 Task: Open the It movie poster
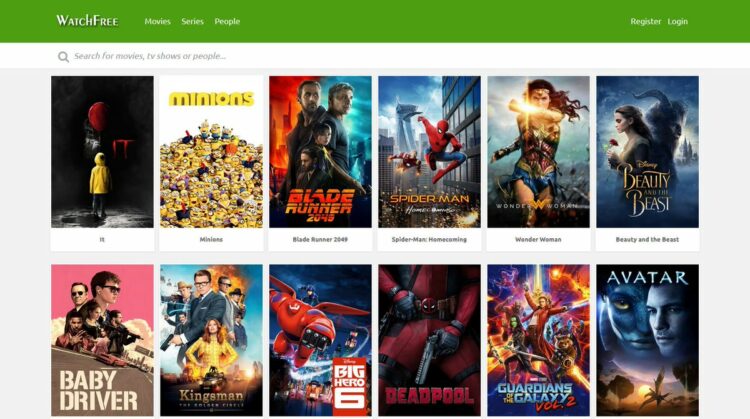coord(102,152)
